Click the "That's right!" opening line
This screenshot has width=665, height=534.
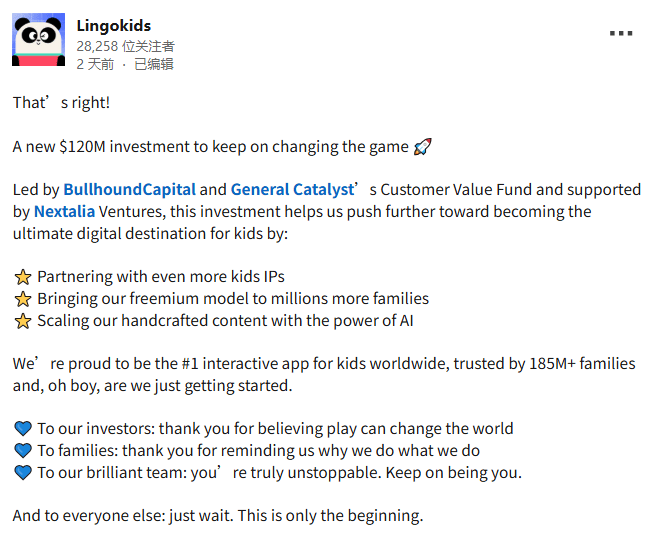pyautogui.click(x=61, y=103)
